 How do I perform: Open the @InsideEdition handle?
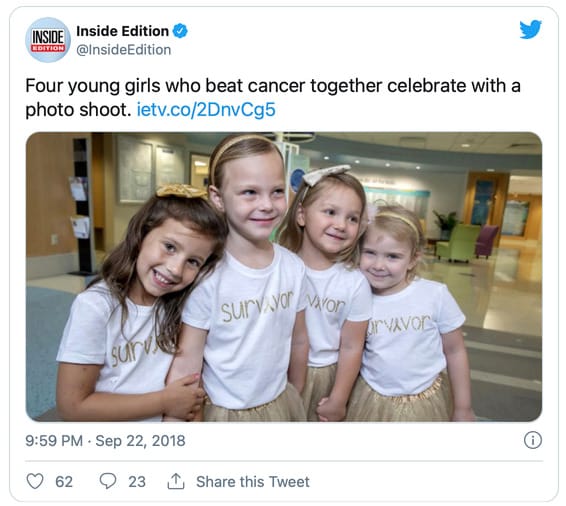[123, 50]
